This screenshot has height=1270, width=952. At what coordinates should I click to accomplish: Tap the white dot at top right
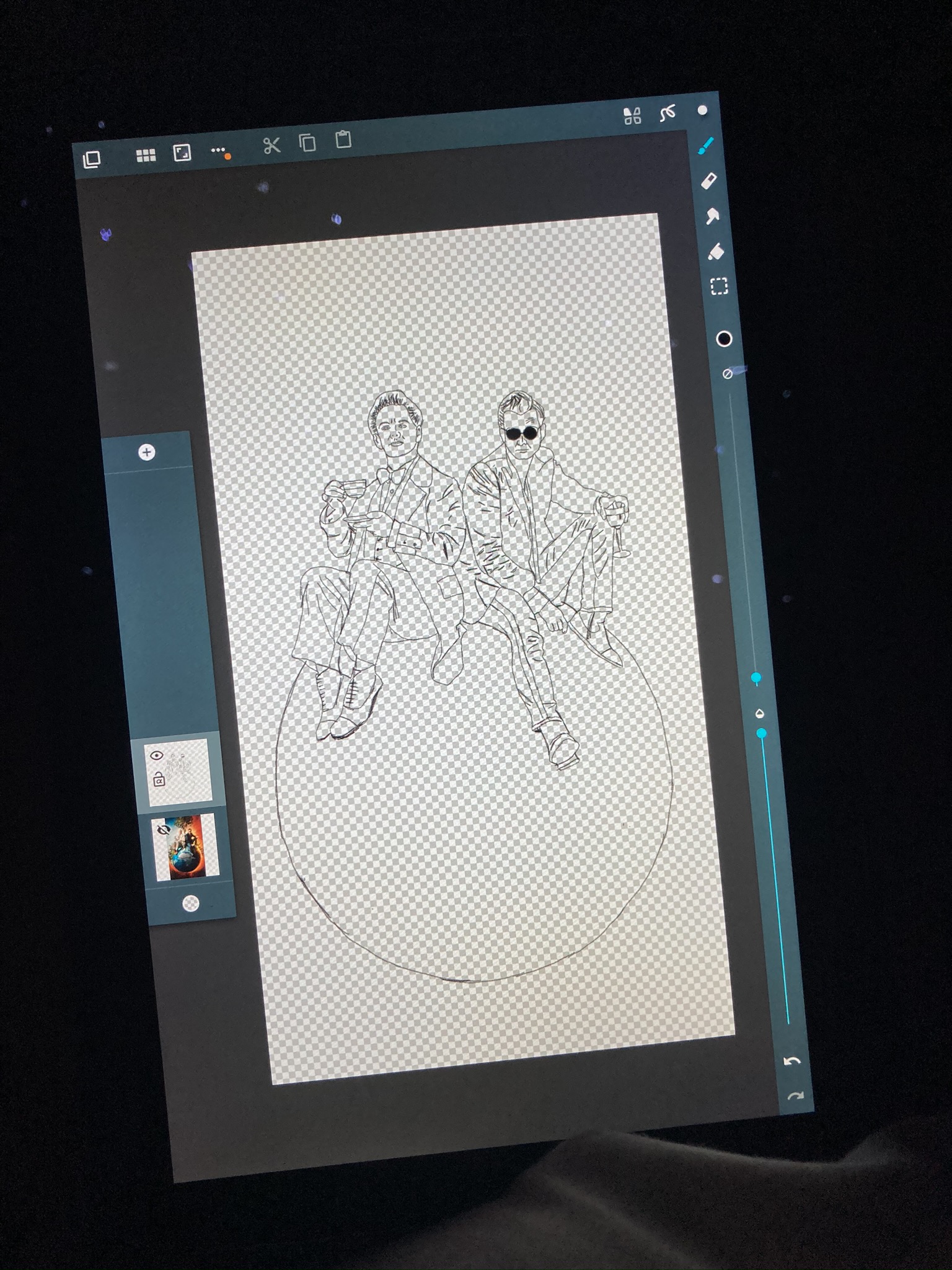[x=702, y=110]
